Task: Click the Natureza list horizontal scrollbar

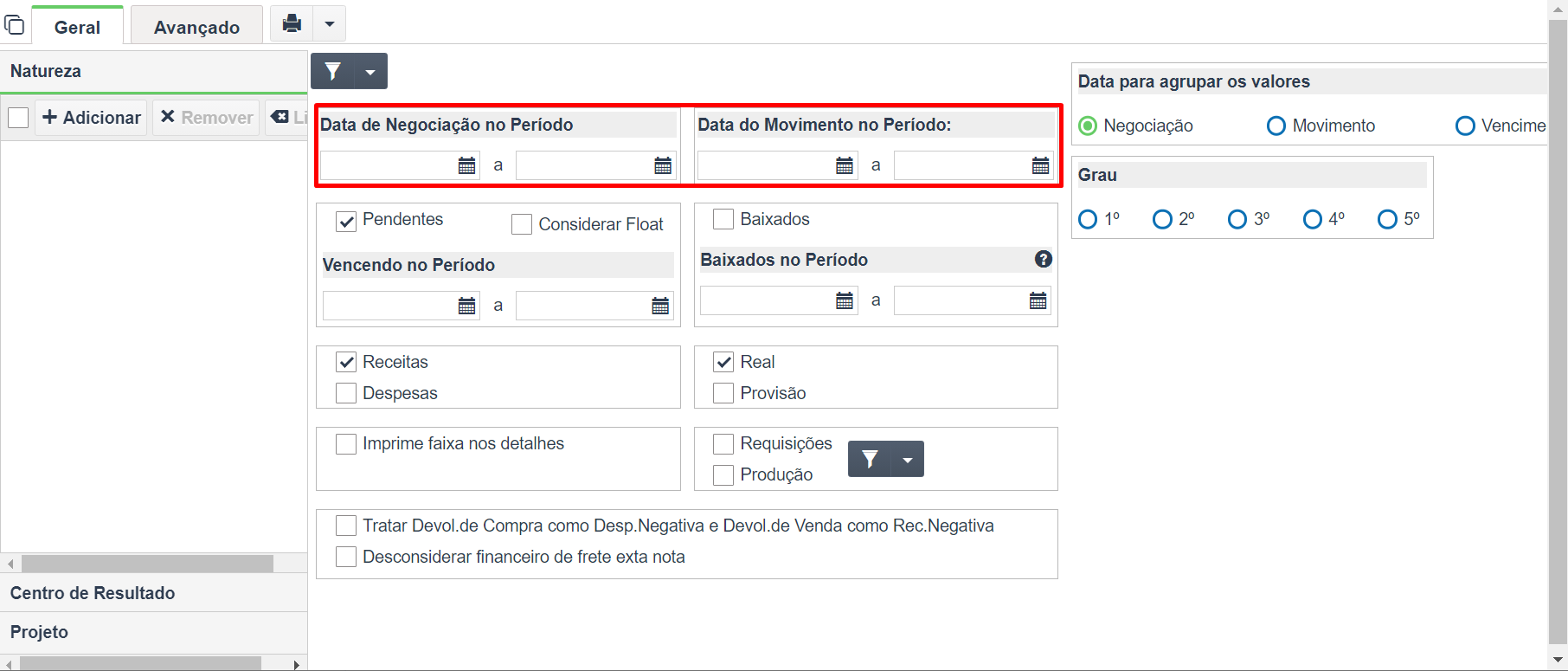Action: 147,564
